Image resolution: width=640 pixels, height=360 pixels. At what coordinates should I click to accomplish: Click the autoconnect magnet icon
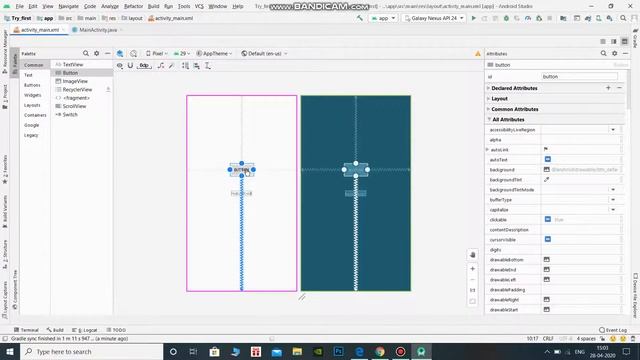[x=130, y=66]
